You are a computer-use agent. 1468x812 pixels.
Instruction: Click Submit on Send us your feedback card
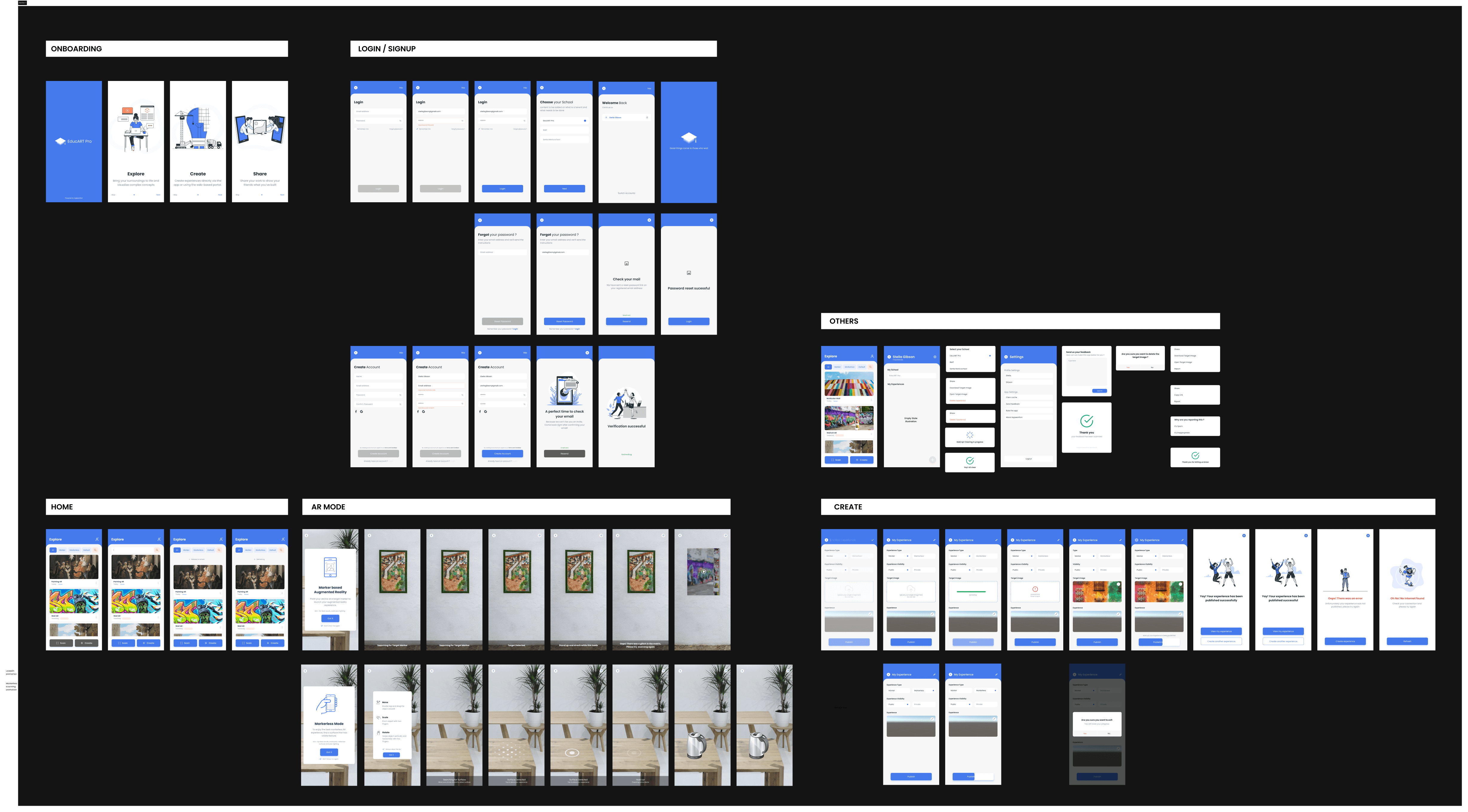(1099, 391)
